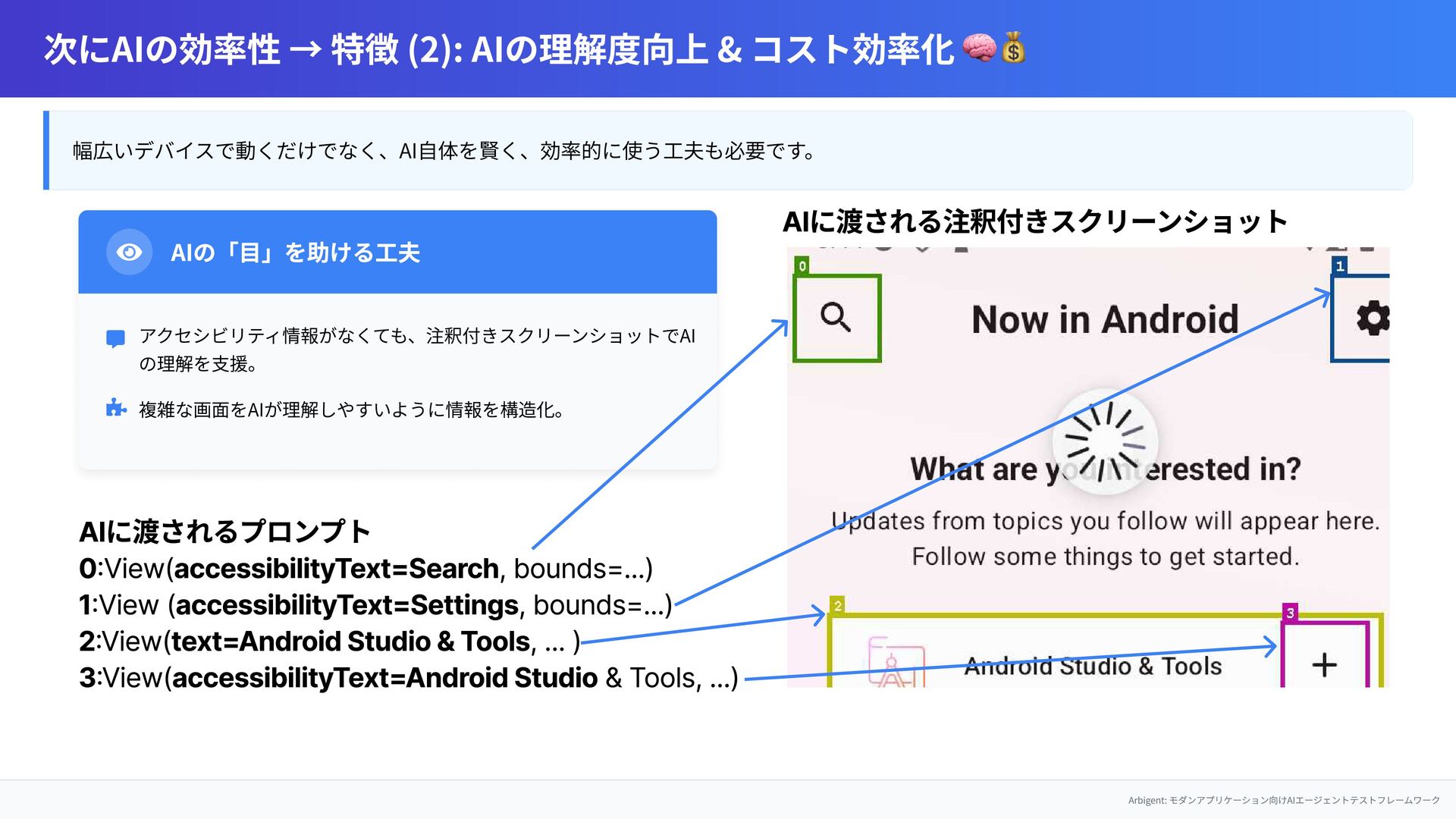Click green annotation label 0
Image resolution: width=1456 pixels, height=819 pixels.
pos(802,265)
